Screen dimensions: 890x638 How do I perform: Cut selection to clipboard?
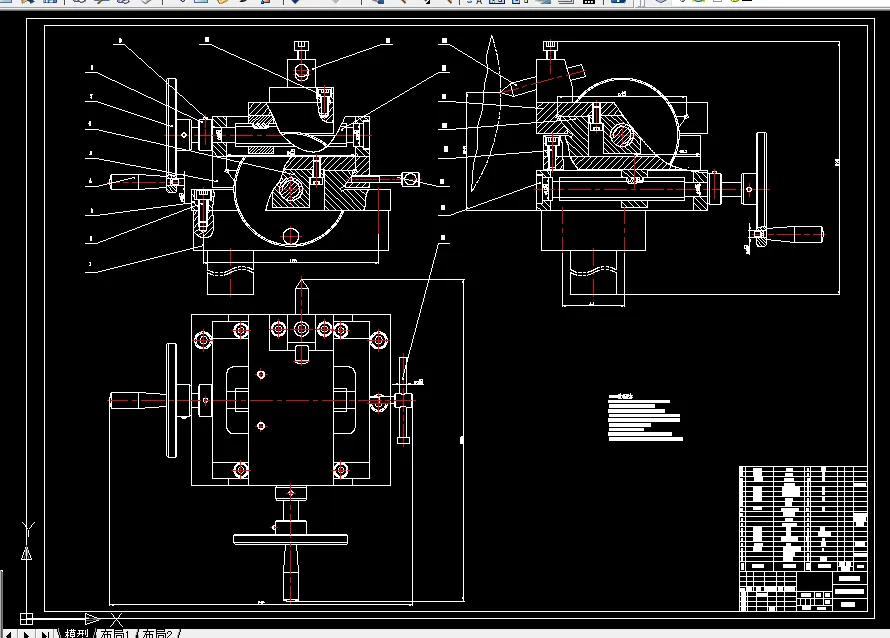pyautogui.click(x=182, y=4)
